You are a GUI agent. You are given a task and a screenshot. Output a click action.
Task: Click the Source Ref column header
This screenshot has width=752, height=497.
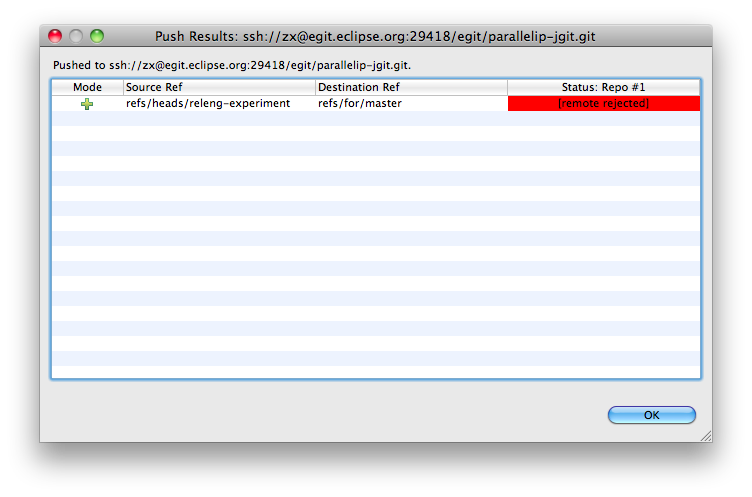point(219,87)
